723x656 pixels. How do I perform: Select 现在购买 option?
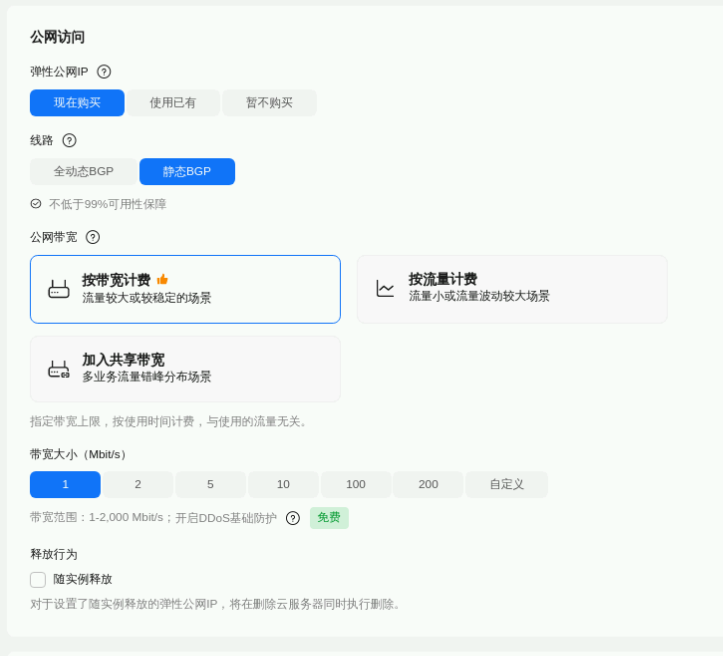pos(77,103)
